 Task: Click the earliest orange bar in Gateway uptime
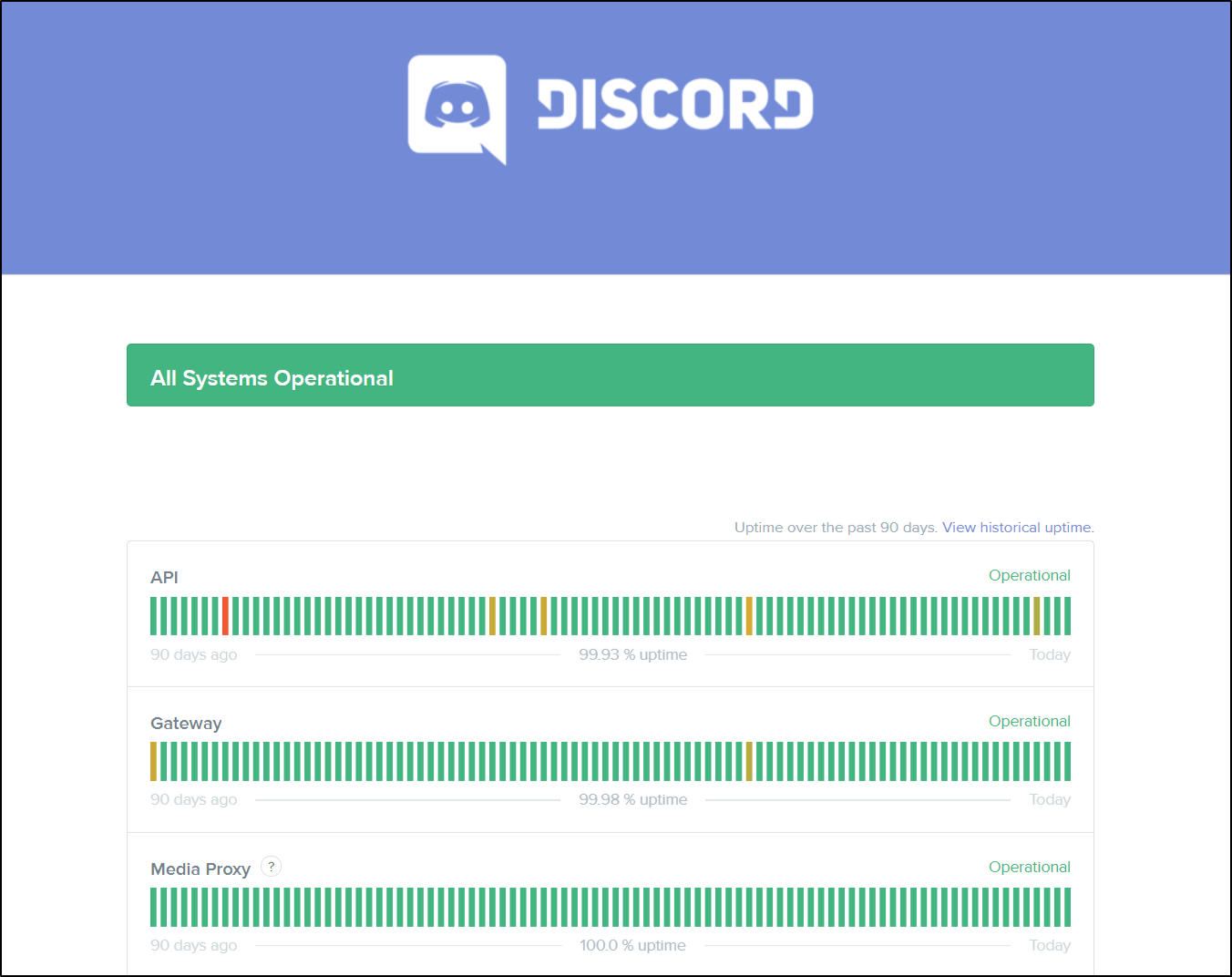pos(154,761)
